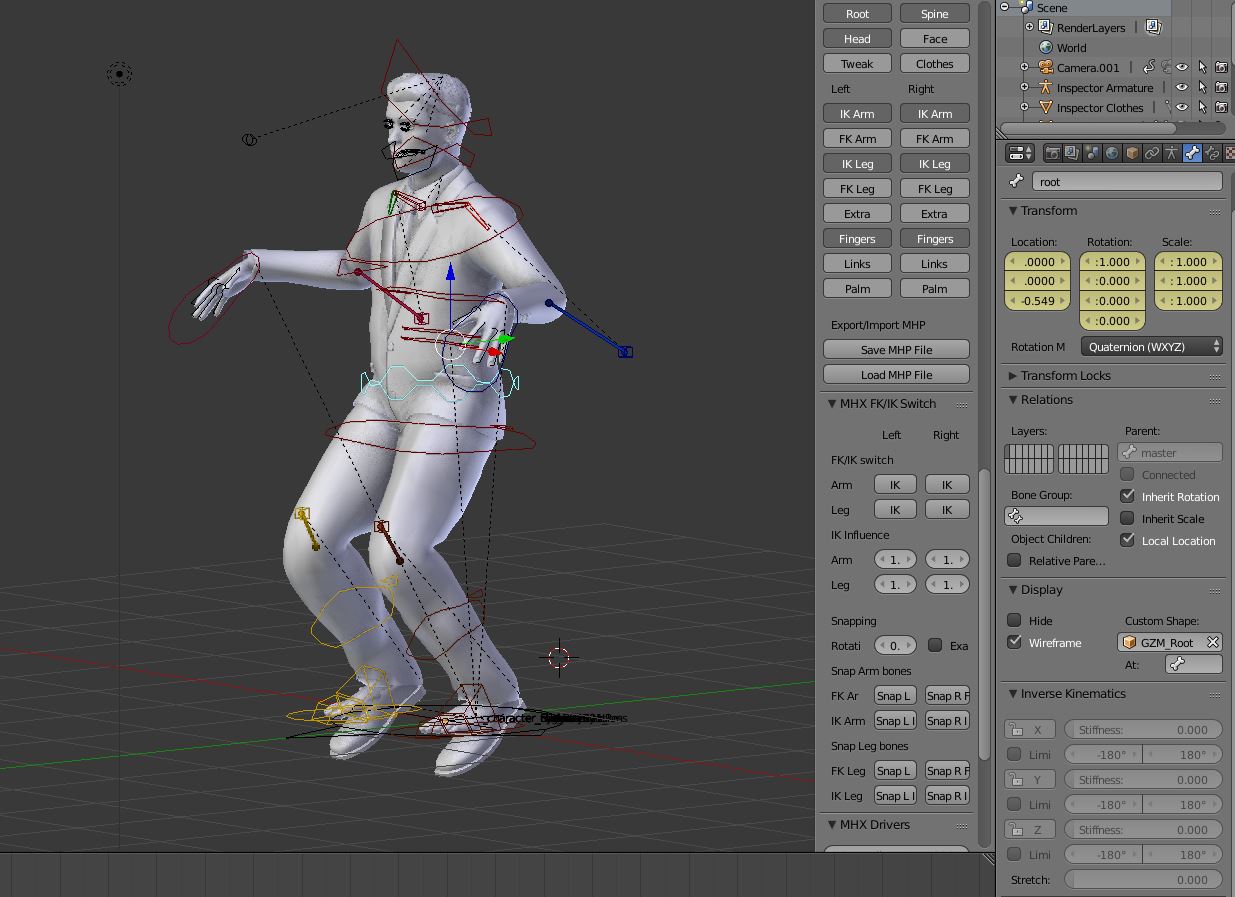Uncheck the Local Location checkbox
The image size is (1235, 897).
pyautogui.click(x=1127, y=540)
